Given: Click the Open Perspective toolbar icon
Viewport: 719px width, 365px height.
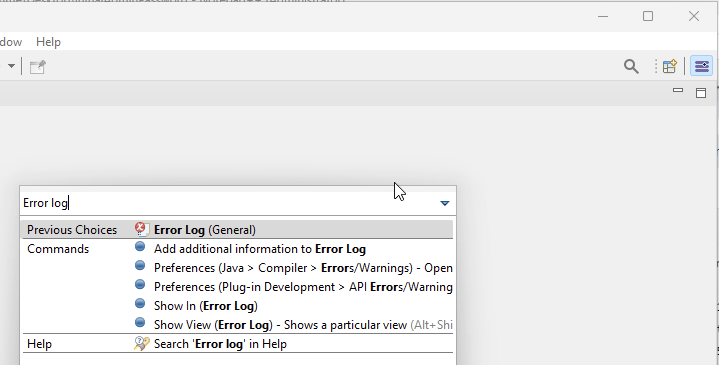Looking at the screenshot, I should click(x=669, y=66).
